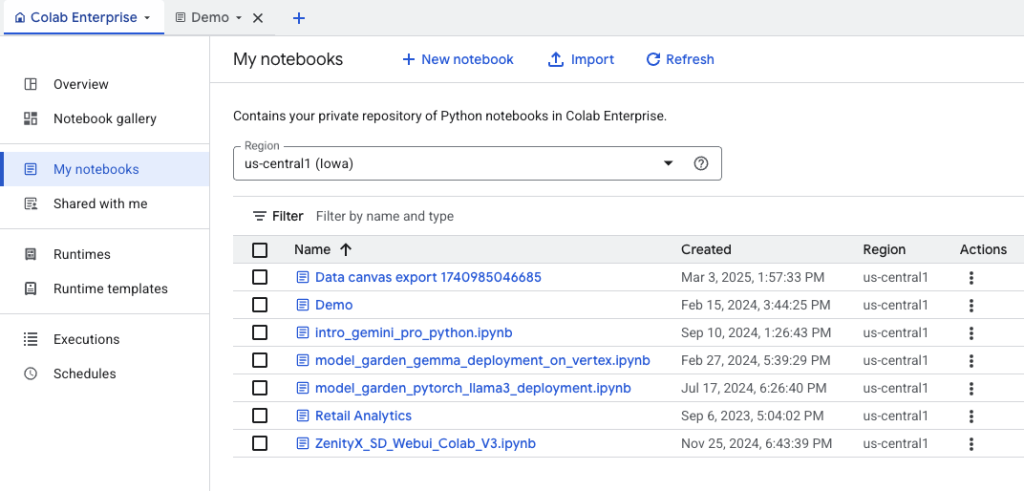Viewport: 1024px width, 491px height.
Task: Open the model_garden_gemma_deployment_on_vertex.ipynb link
Action: click(x=483, y=360)
